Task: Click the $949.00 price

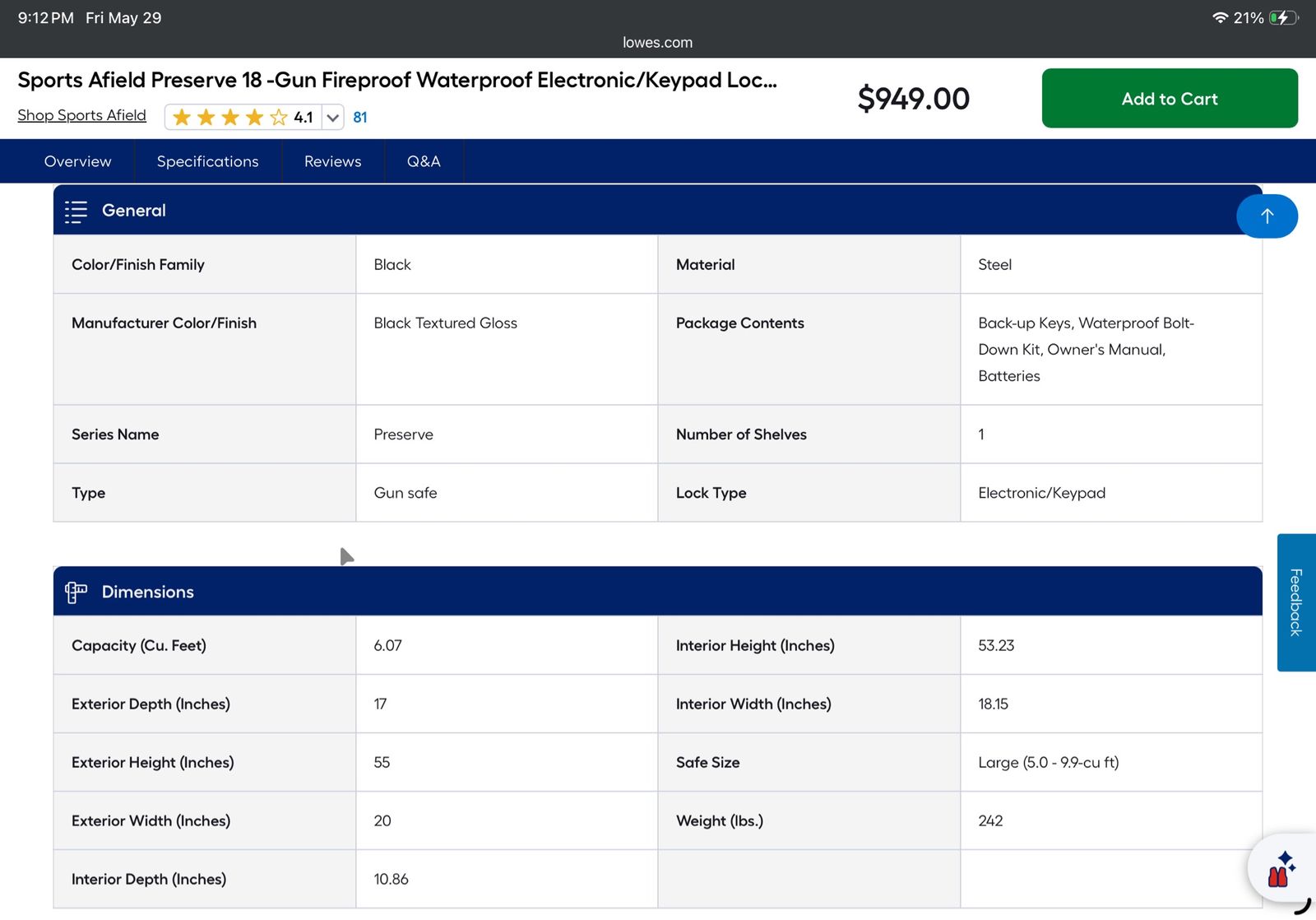Action: (x=914, y=99)
